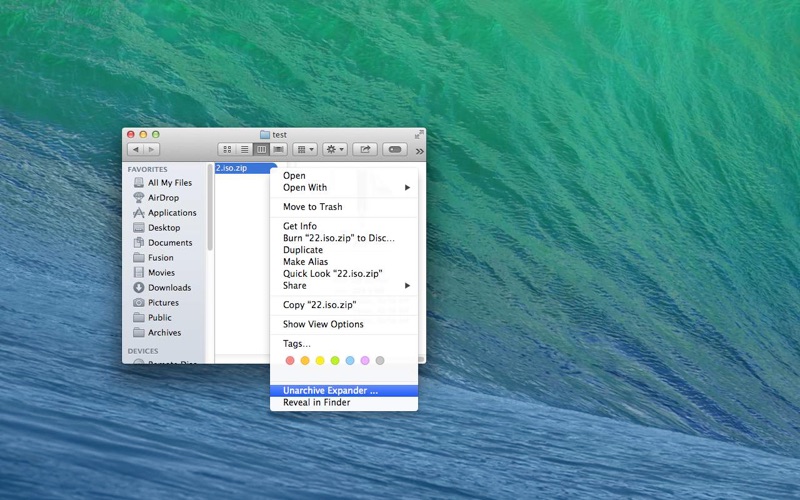The width and height of the screenshot is (800, 500).
Task: Click the Share toolbar button
Action: click(x=365, y=149)
